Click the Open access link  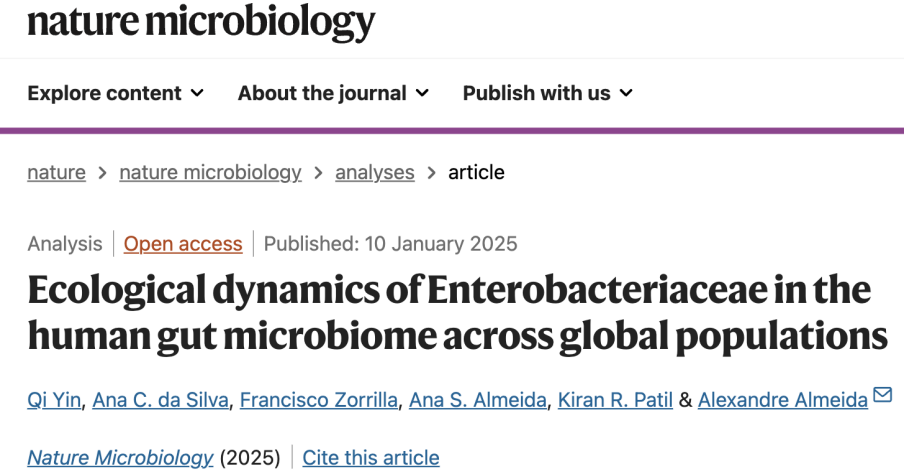183,243
